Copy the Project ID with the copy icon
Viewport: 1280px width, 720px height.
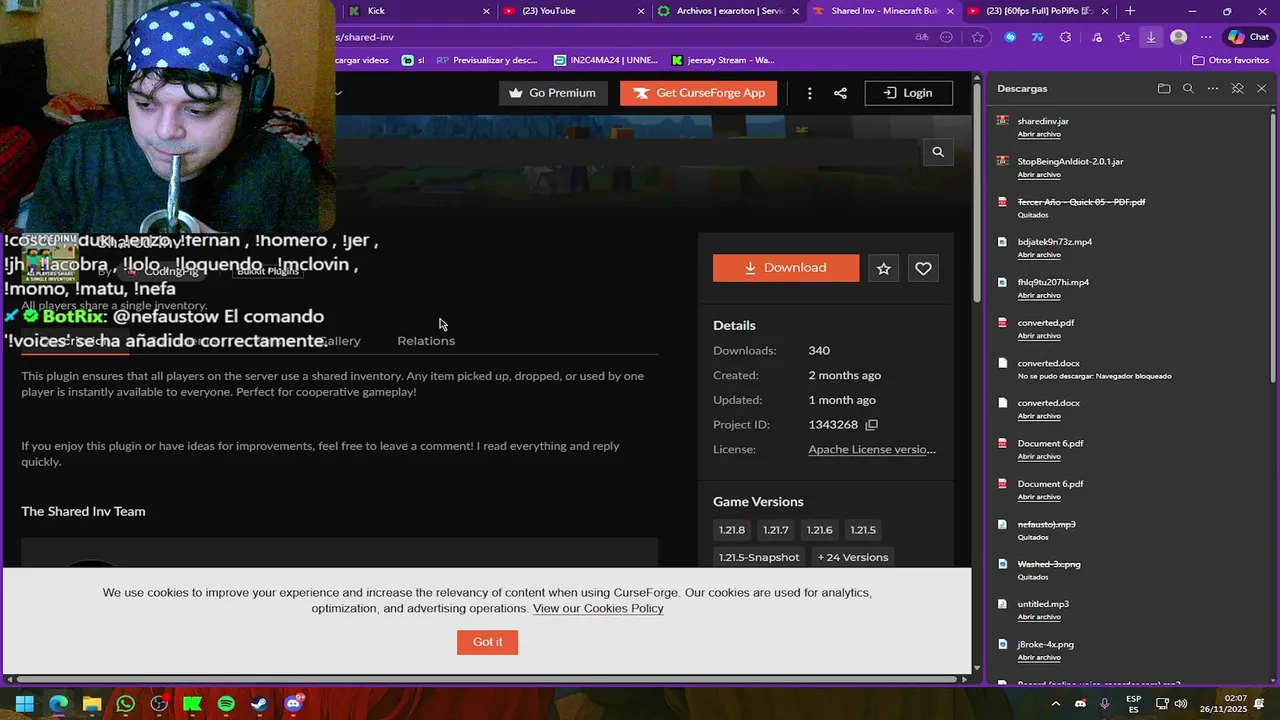point(871,425)
